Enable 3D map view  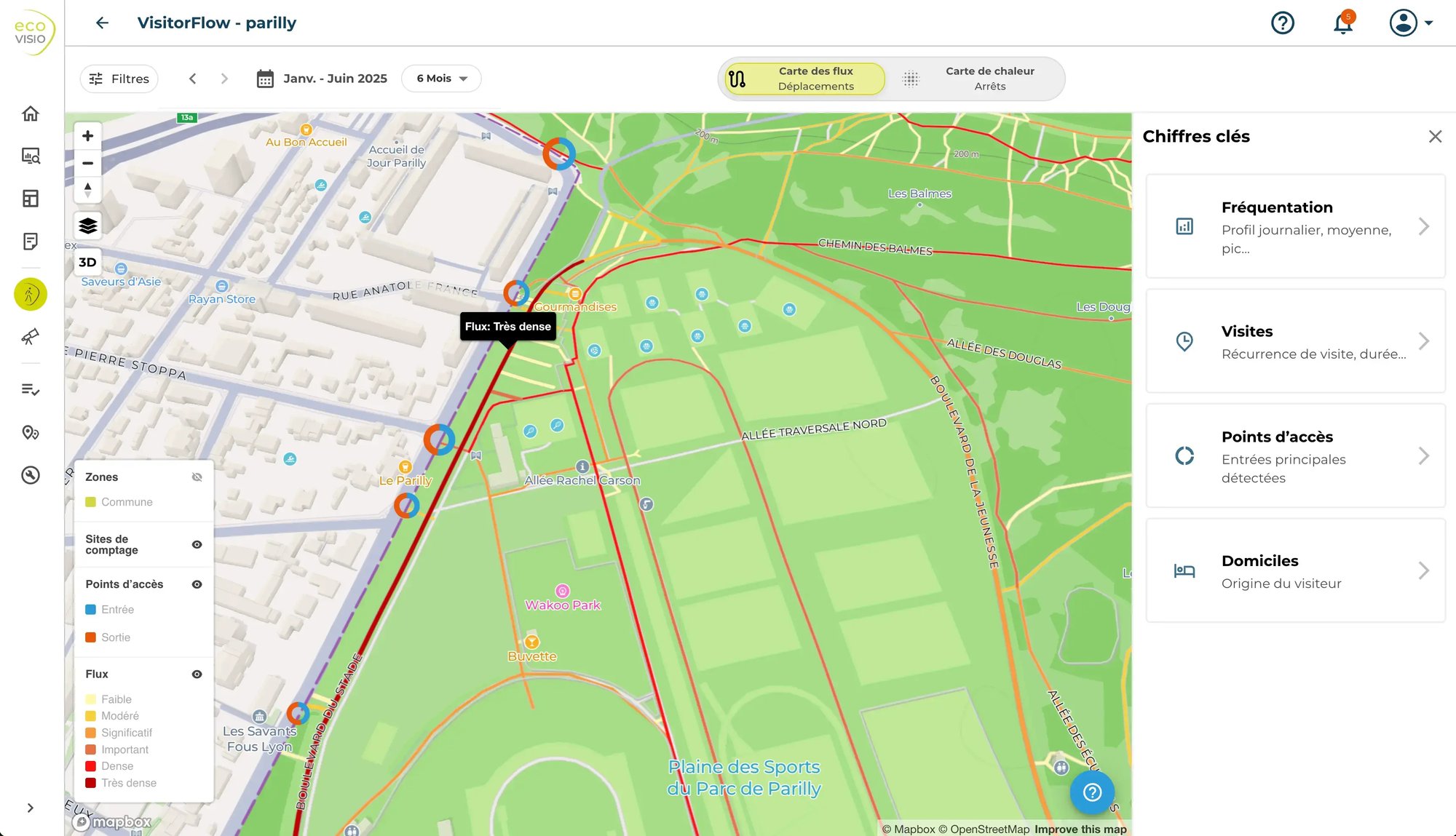(87, 262)
